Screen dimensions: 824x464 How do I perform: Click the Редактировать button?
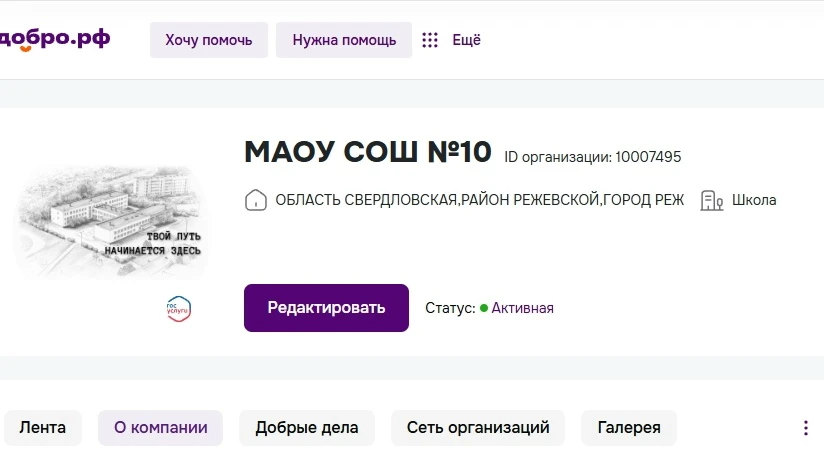326,308
